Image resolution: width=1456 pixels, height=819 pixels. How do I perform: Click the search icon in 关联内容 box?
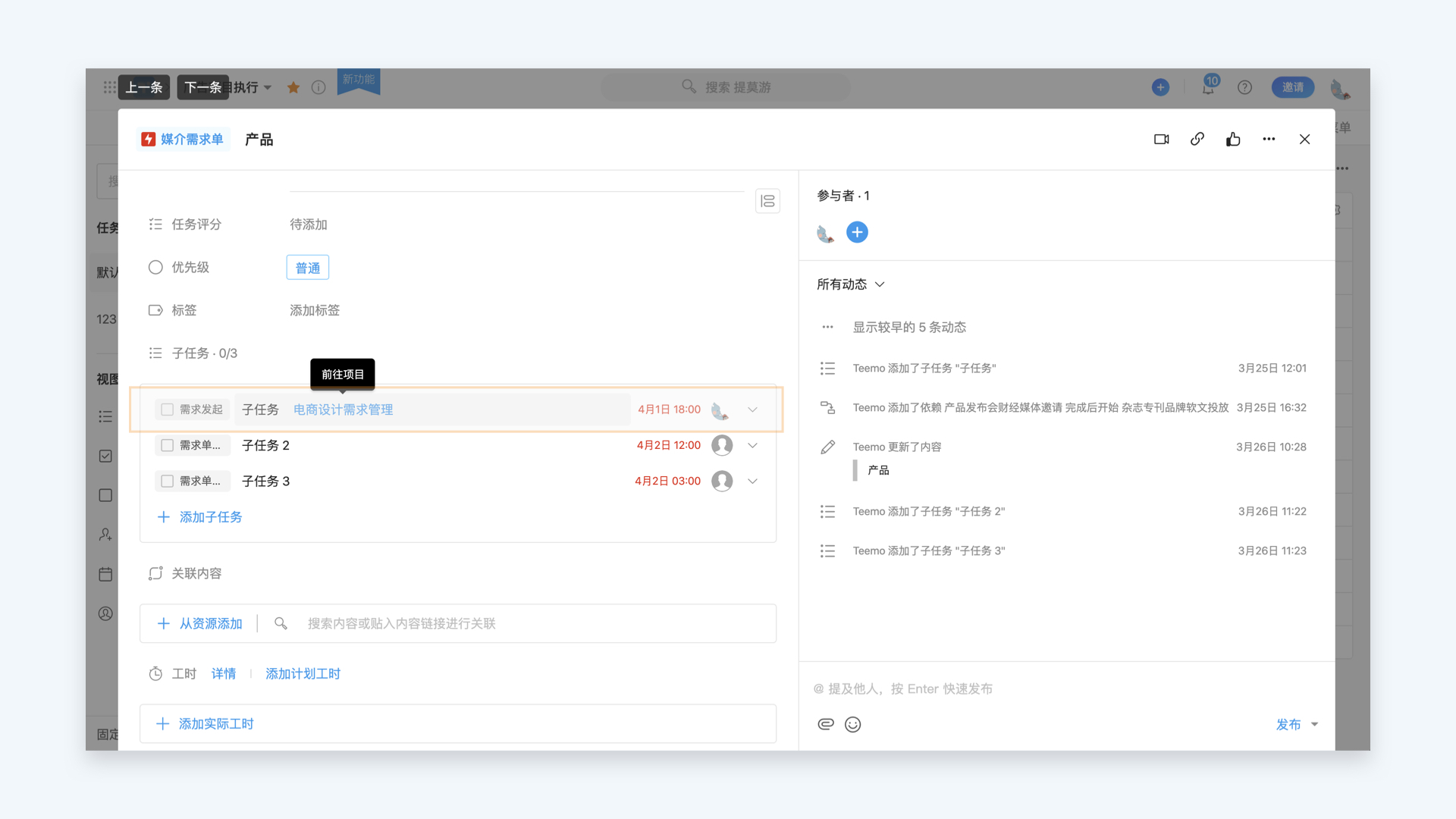tap(281, 623)
